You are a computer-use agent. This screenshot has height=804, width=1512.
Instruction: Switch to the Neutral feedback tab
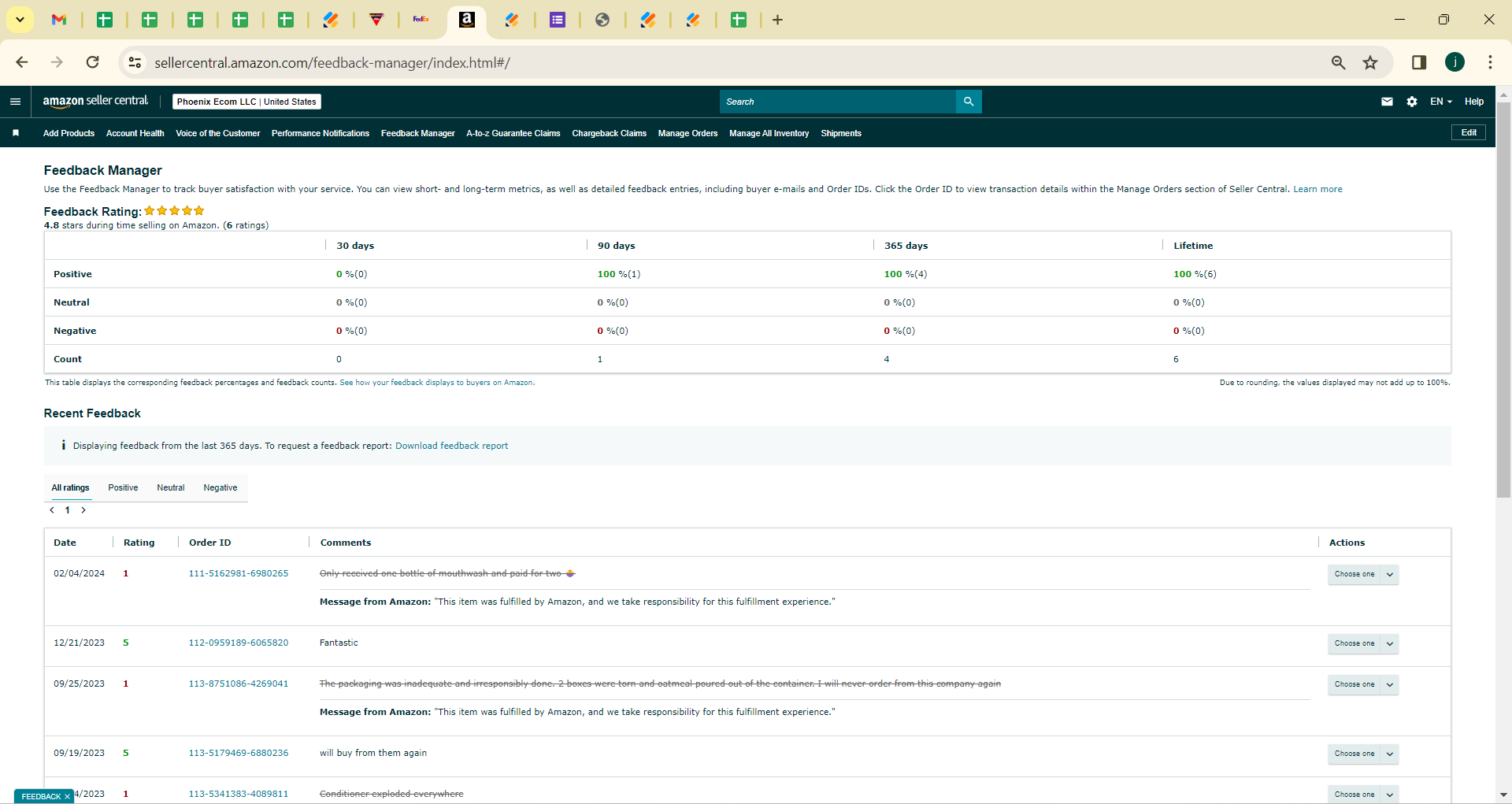click(x=171, y=488)
